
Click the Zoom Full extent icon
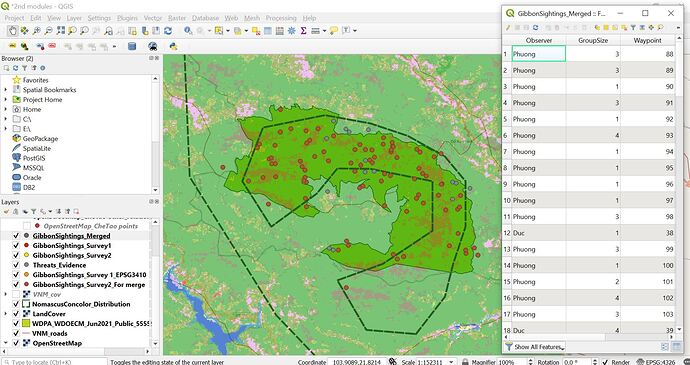[60, 31]
